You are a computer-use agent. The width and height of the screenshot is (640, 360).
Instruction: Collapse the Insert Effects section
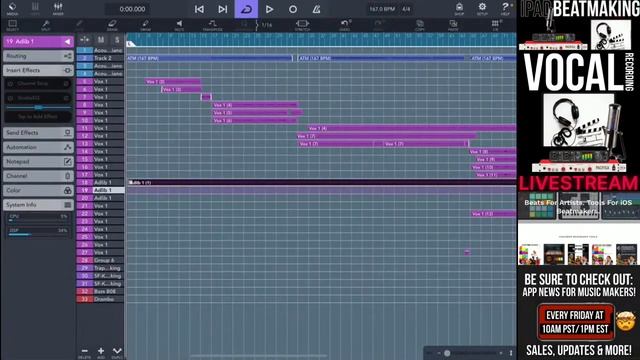(38, 70)
